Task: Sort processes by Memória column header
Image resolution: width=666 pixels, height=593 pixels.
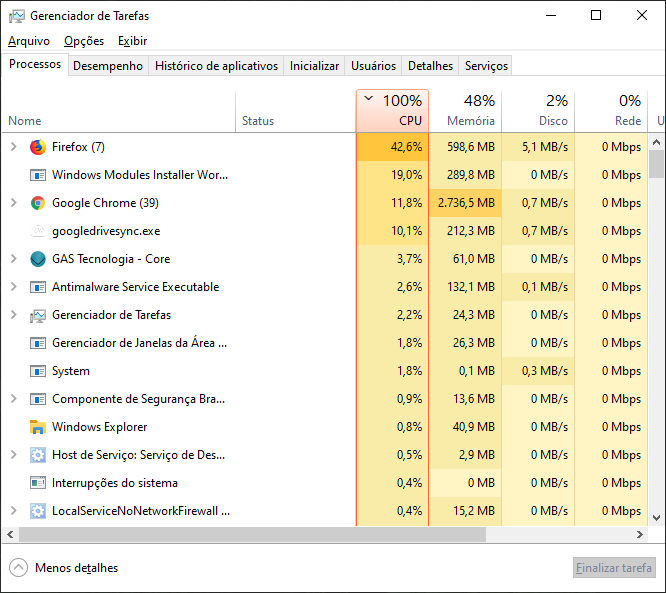Action: tap(470, 111)
